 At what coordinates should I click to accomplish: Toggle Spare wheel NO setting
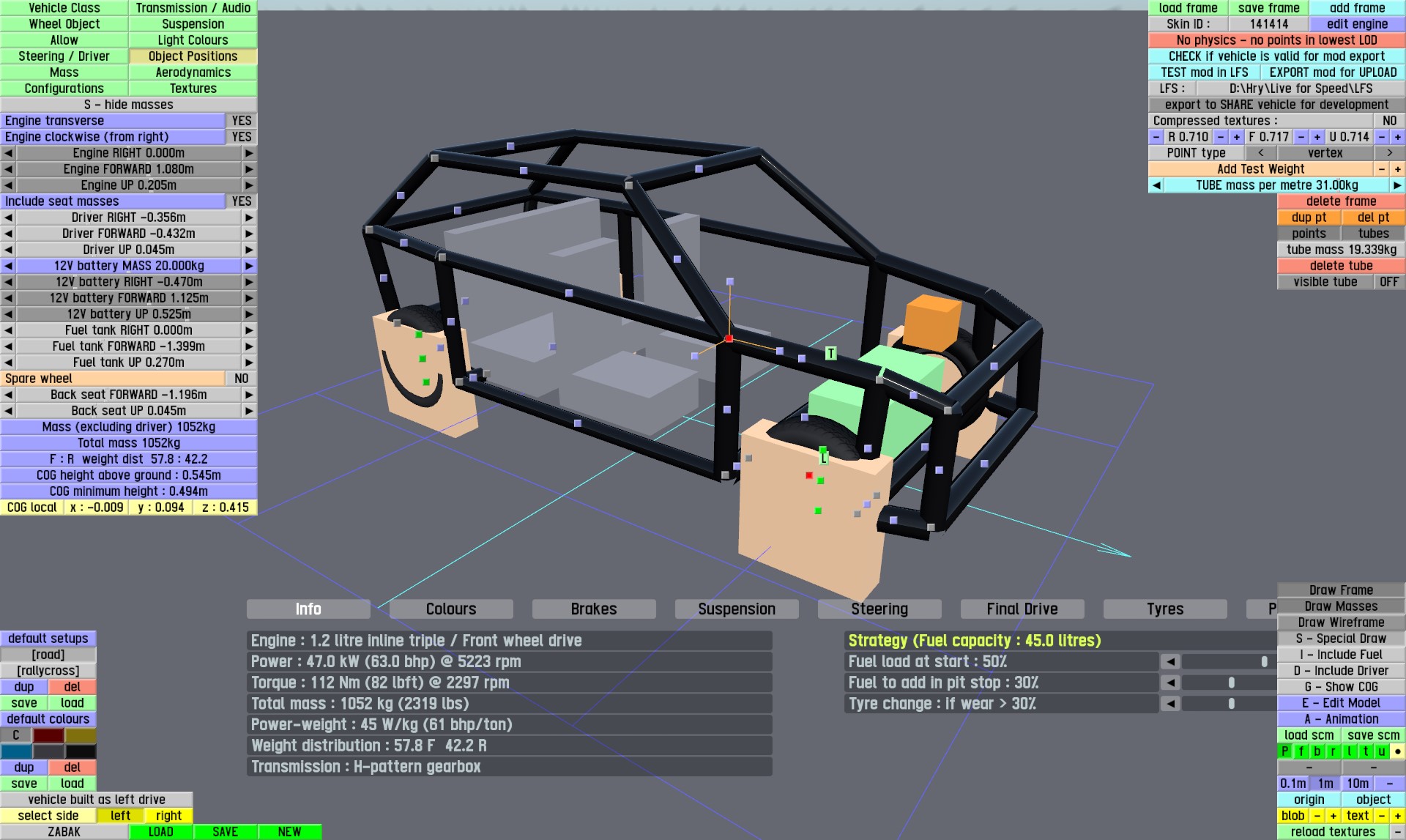click(241, 379)
